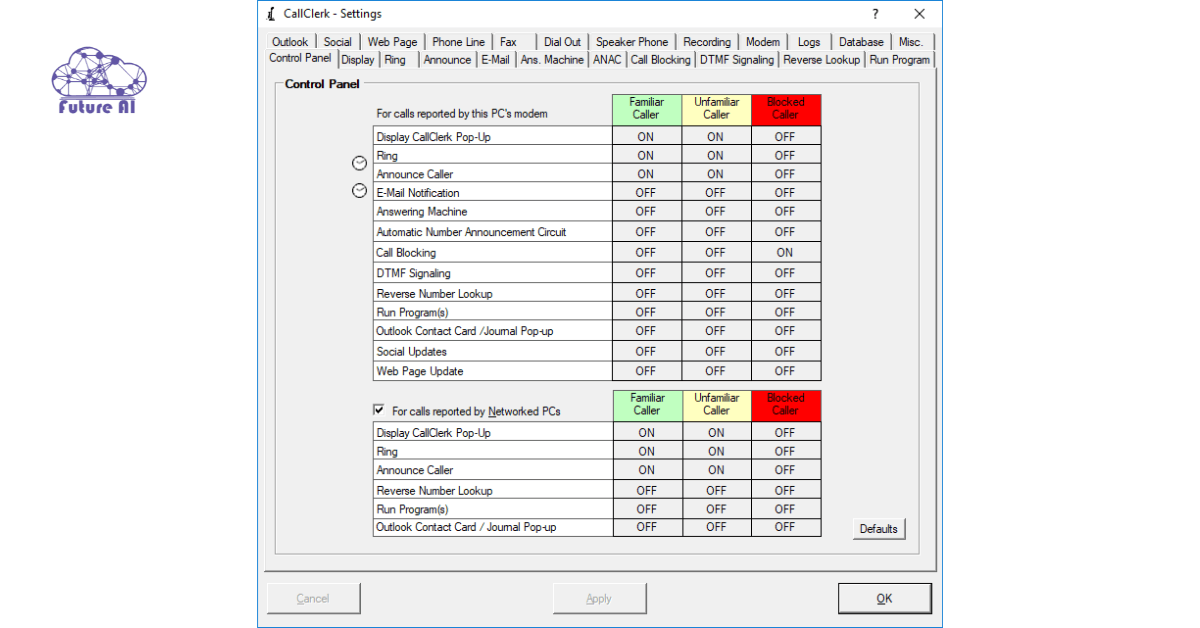Switch to the DTMF Signaling tab

[x=737, y=60]
